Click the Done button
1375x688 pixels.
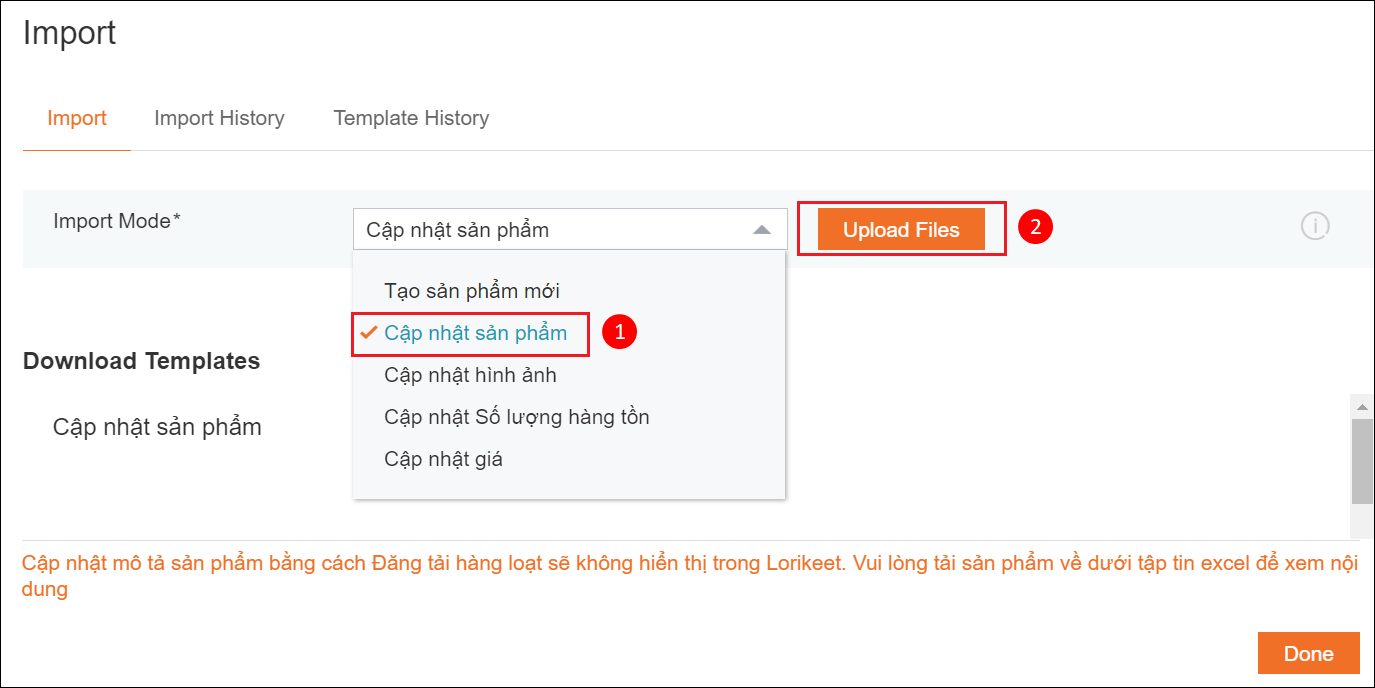click(1308, 653)
